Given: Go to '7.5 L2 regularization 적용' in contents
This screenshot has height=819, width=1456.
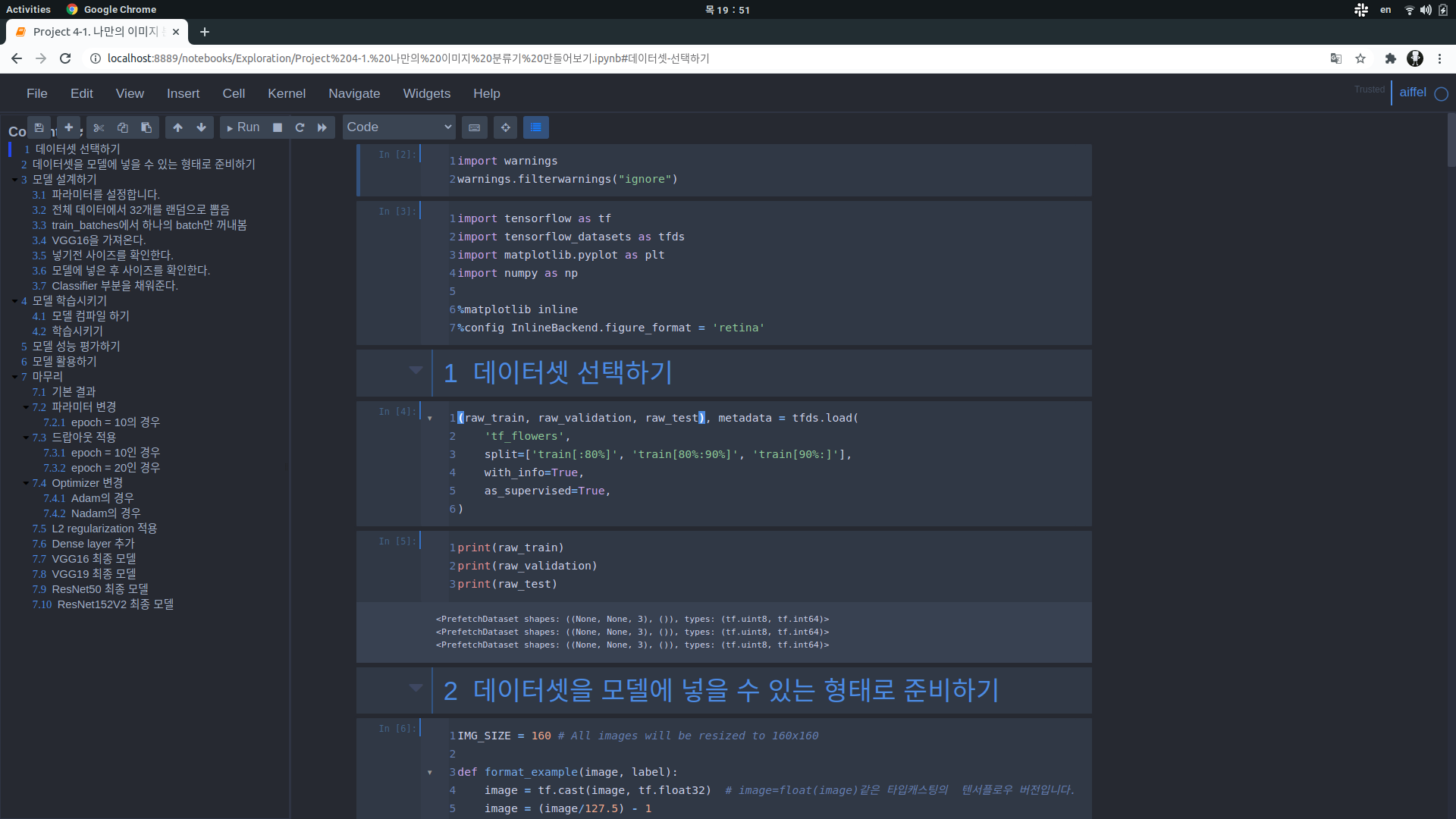Looking at the screenshot, I should (104, 529).
